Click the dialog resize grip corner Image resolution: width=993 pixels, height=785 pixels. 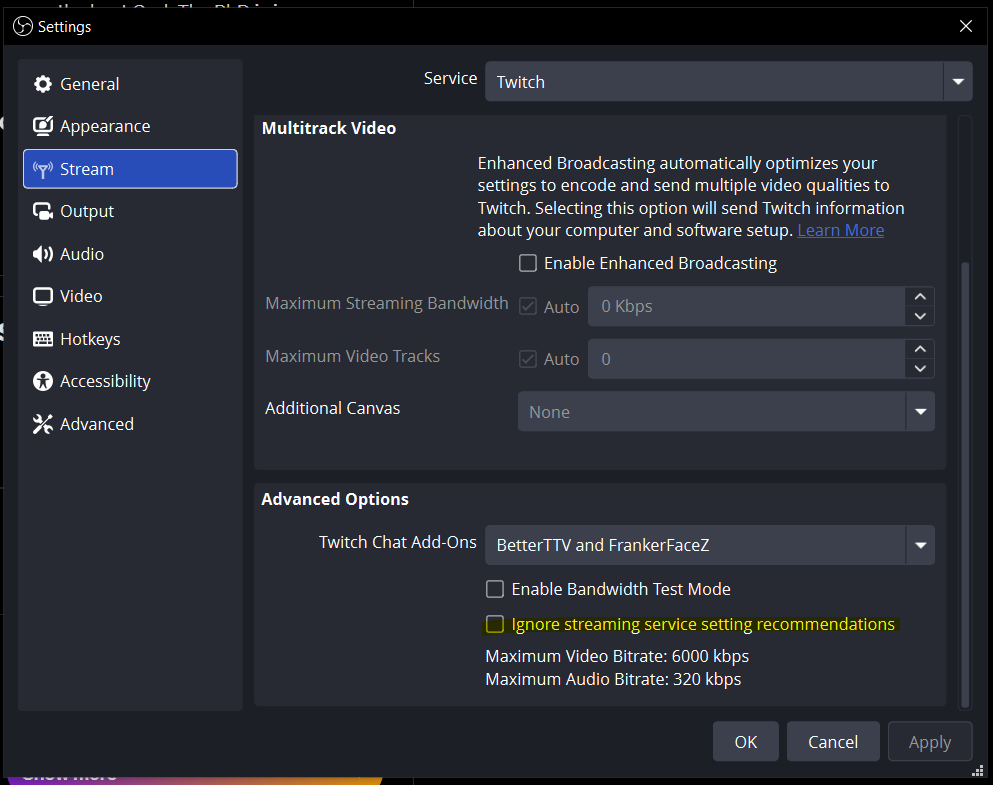point(978,770)
